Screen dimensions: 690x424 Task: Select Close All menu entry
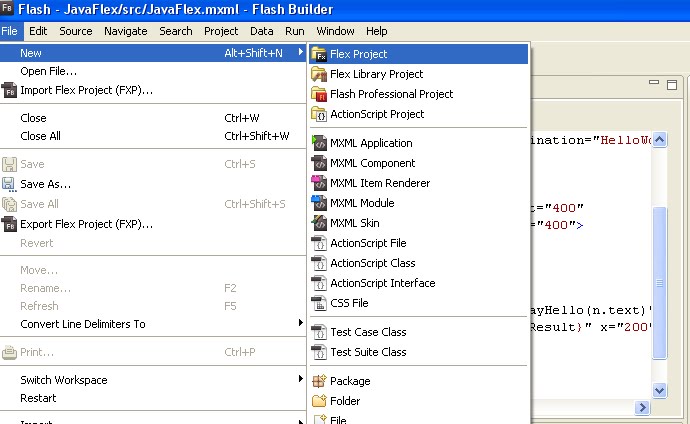(153, 136)
